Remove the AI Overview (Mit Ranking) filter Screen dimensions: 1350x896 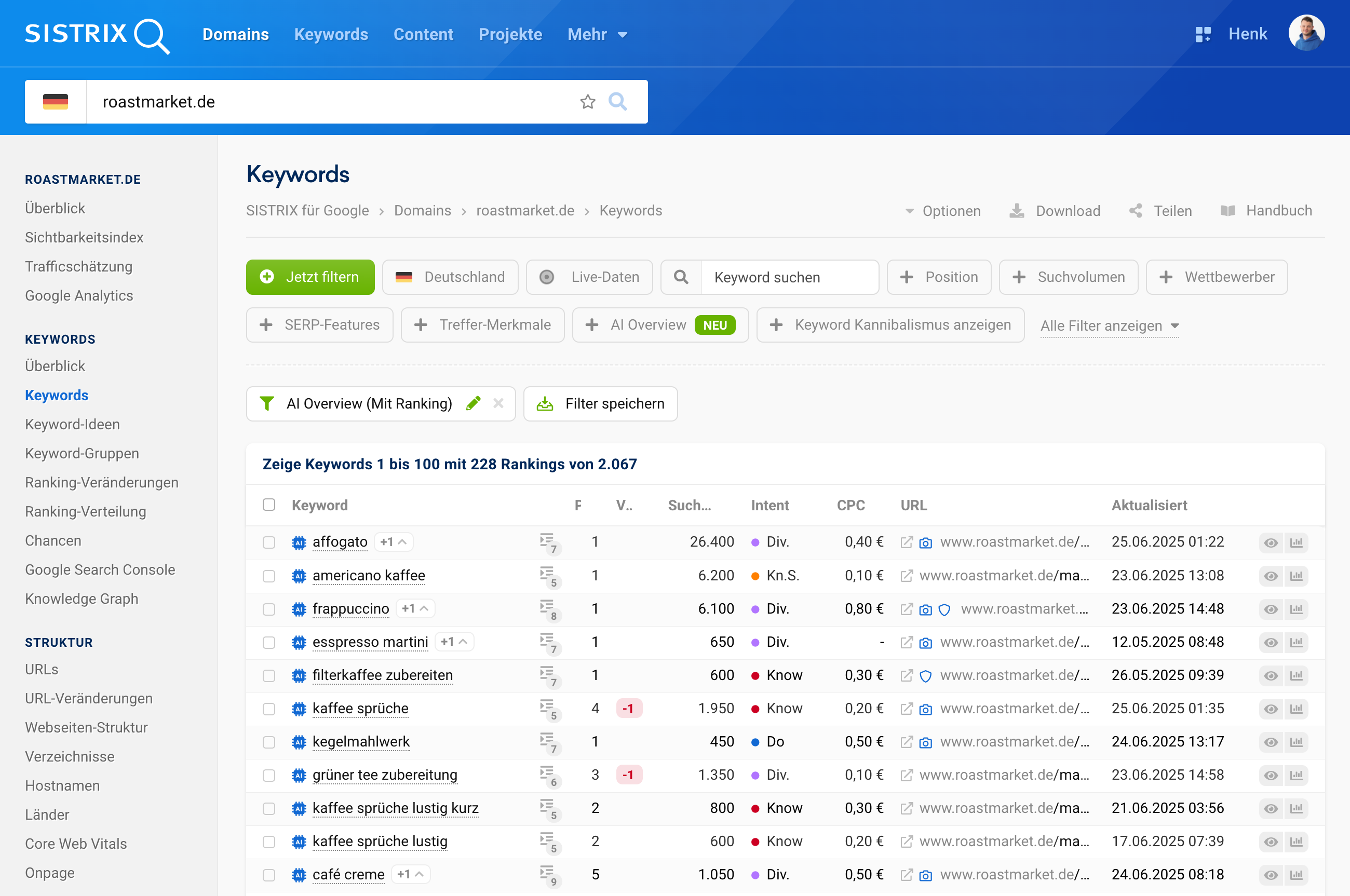coord(498,403)
